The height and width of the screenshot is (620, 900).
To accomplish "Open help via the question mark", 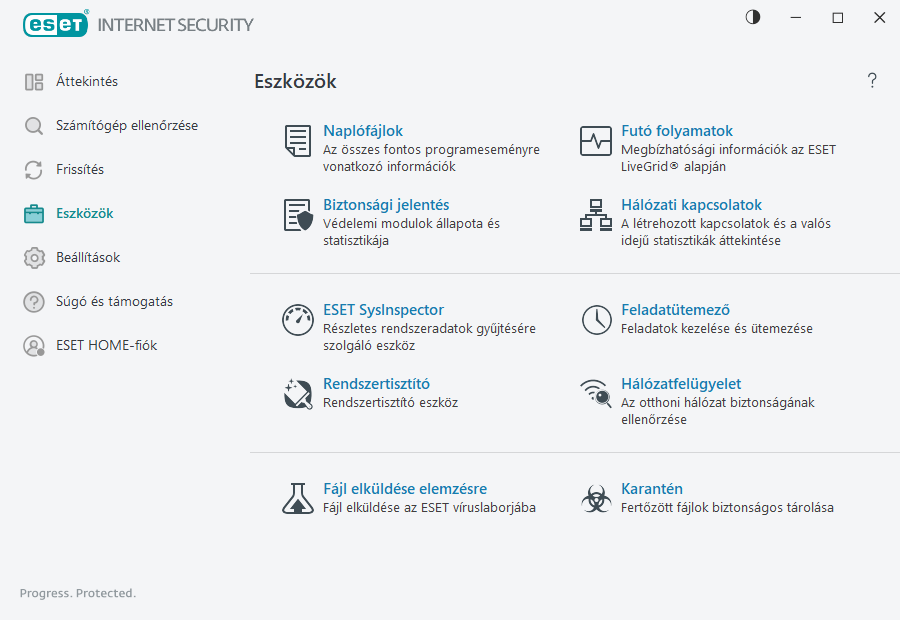I will click(871, 80).
